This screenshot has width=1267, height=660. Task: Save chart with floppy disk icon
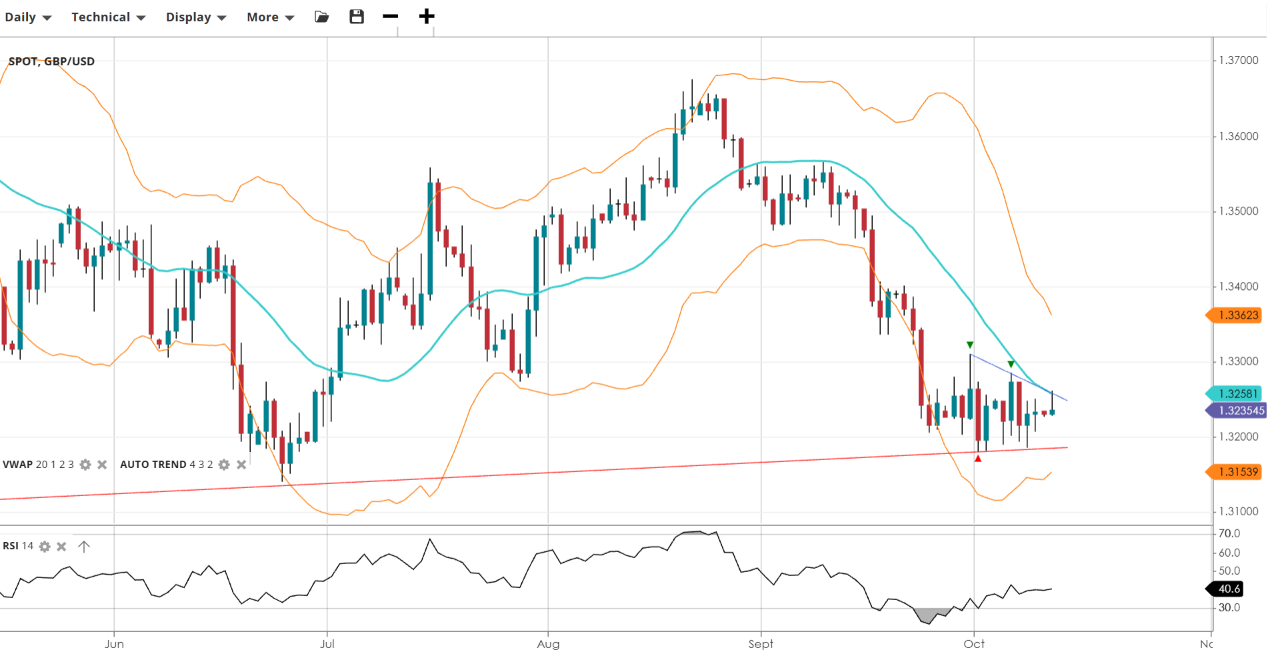click(x=356, y=17)
